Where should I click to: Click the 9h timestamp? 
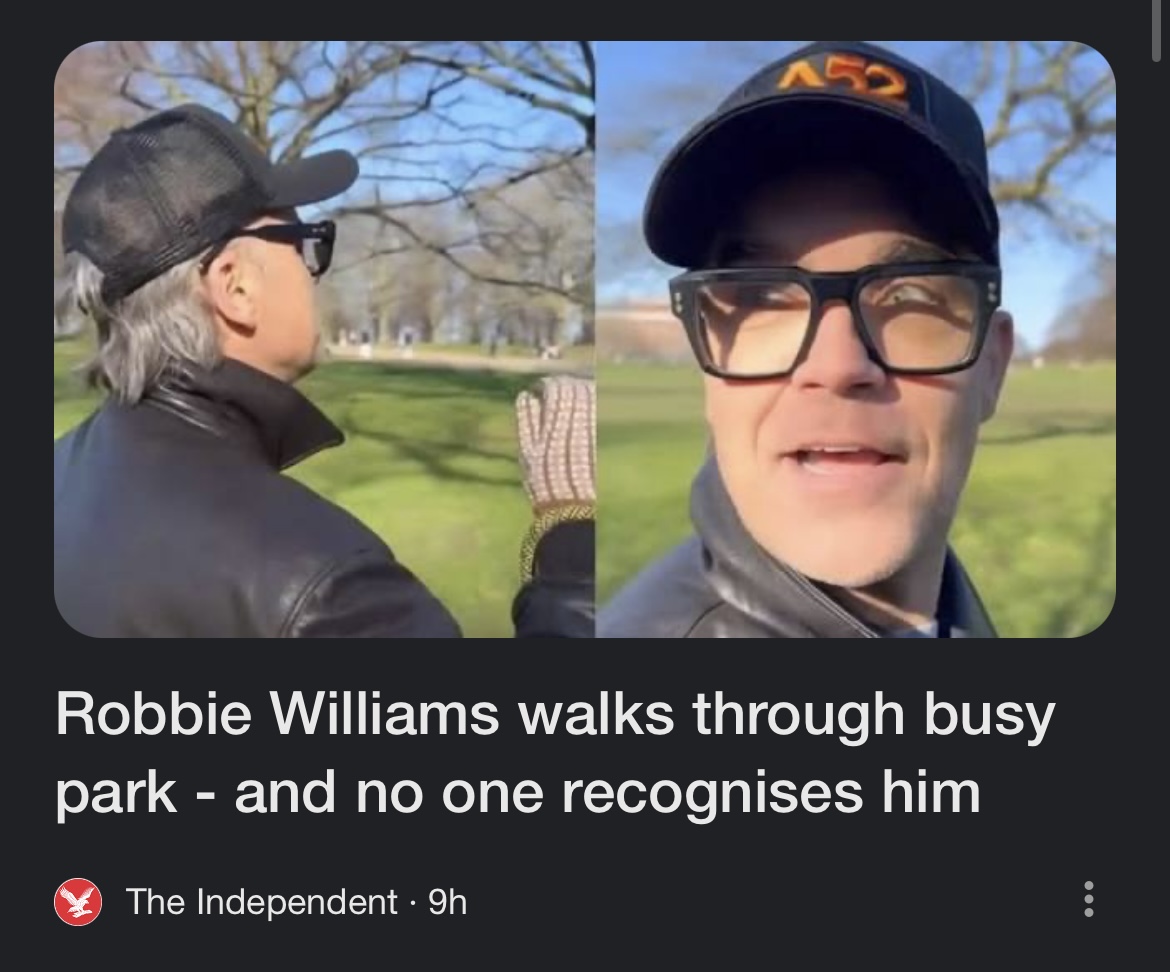click(448, 903)
